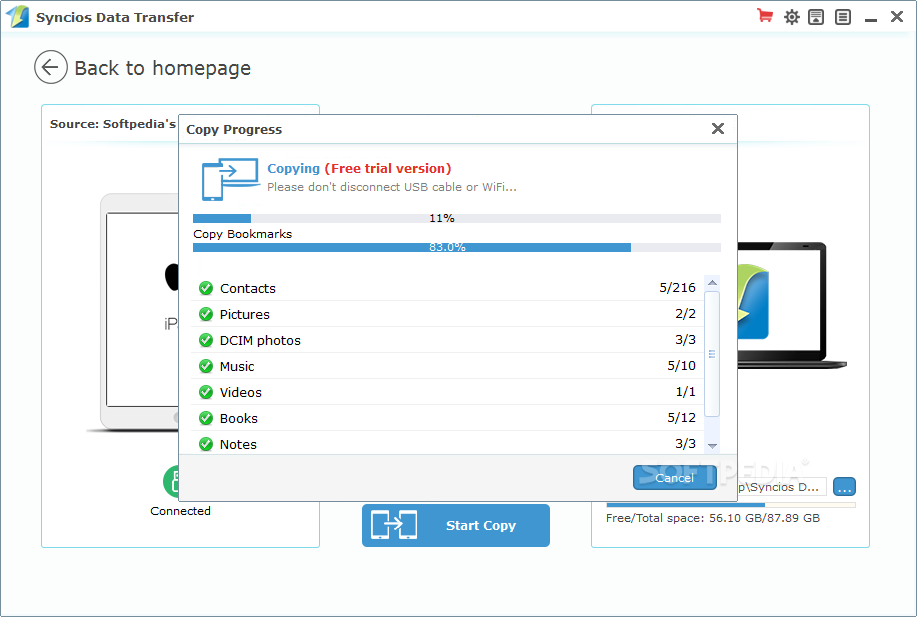Click the 5/216 contacts count
The height and width of the screenshot is (617, 917).
[677, 288]
